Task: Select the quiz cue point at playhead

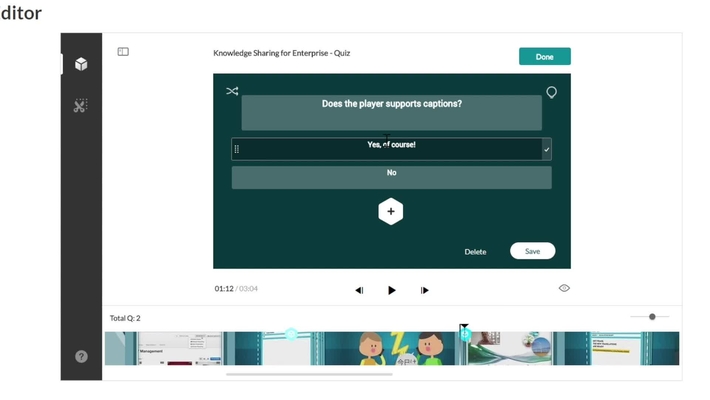Action: tap(465, 335)
